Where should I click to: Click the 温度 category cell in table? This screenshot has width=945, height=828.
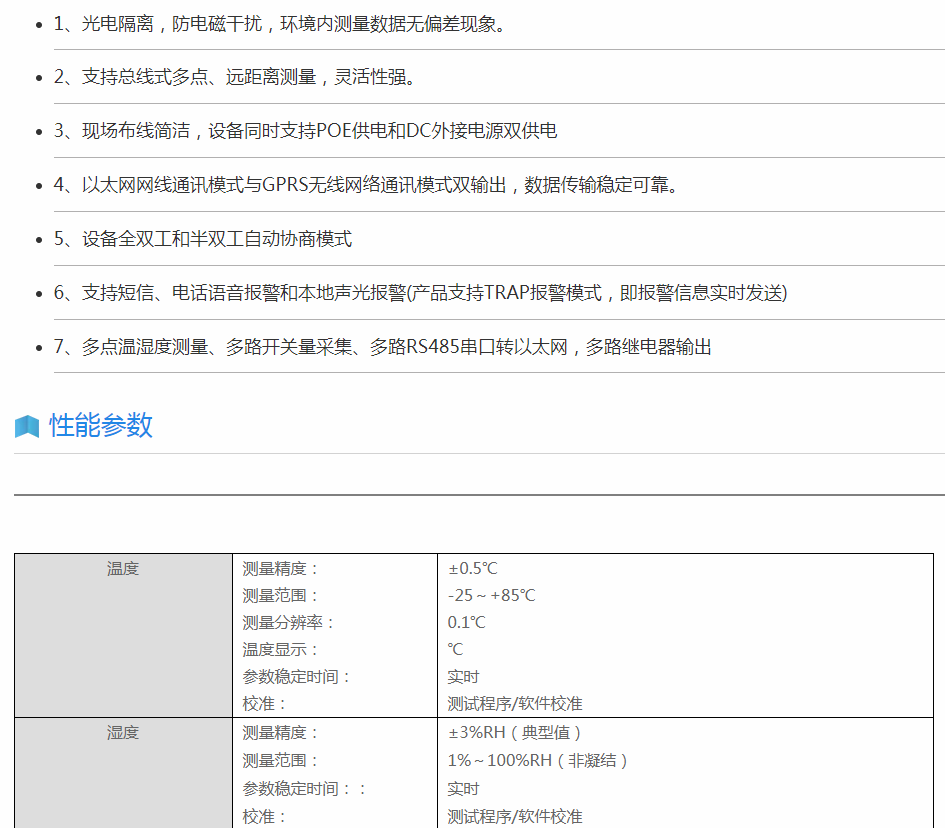(123, 569)
